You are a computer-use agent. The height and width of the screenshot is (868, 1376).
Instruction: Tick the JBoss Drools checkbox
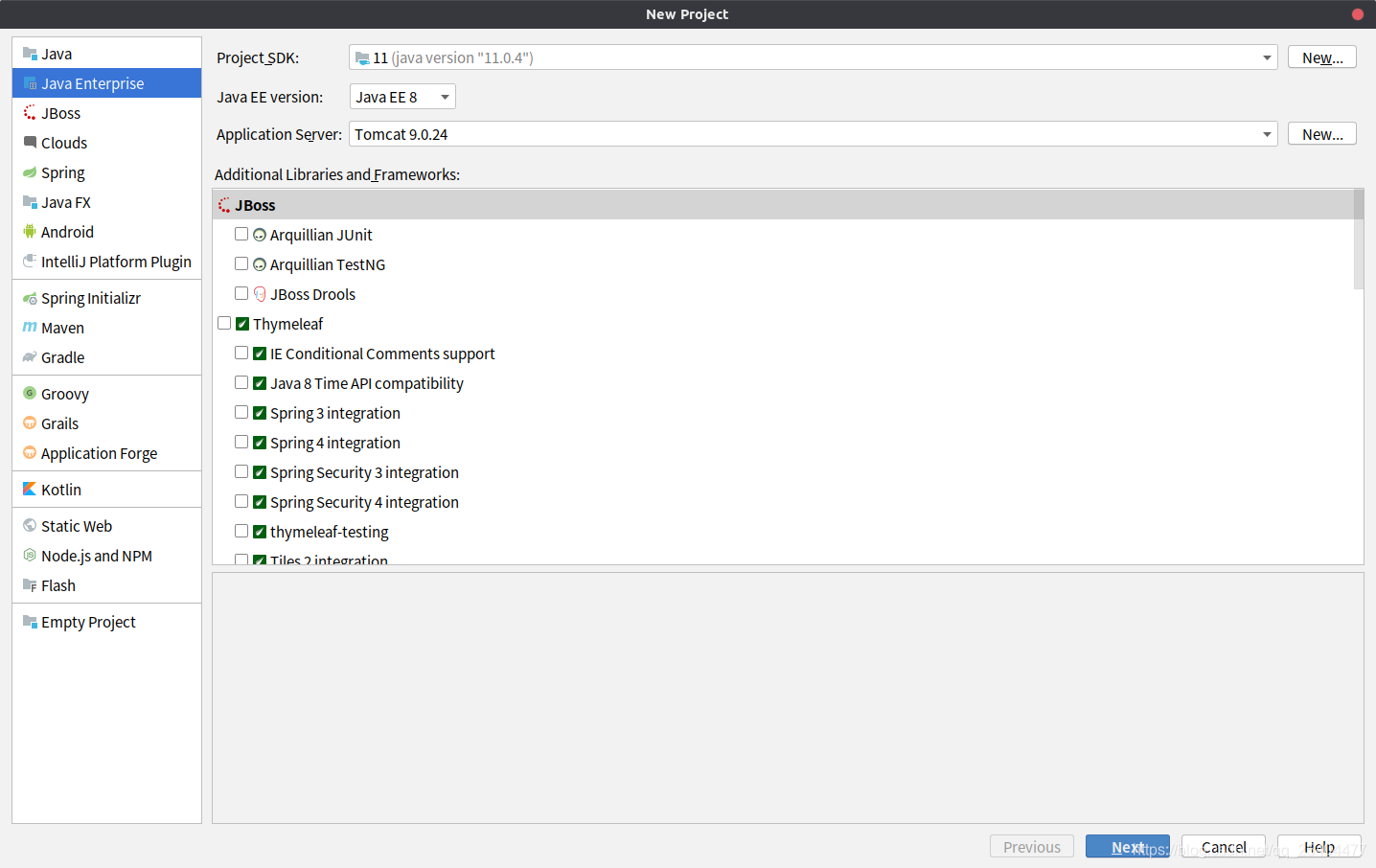[241, 293]
